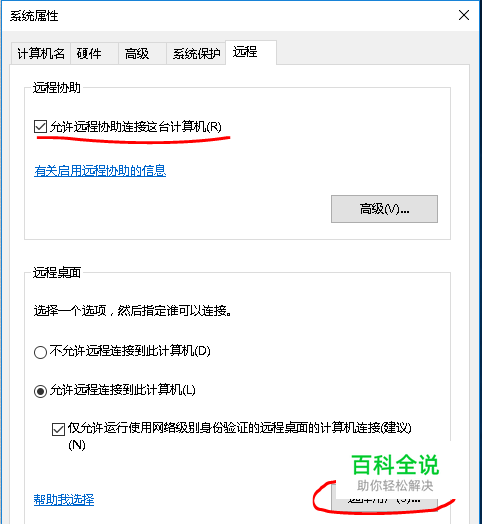Screen dimensions: 482x524
Task: Click the gray 助你轻松解决 watermark subtitle
Action: click(x=395, y=486)
